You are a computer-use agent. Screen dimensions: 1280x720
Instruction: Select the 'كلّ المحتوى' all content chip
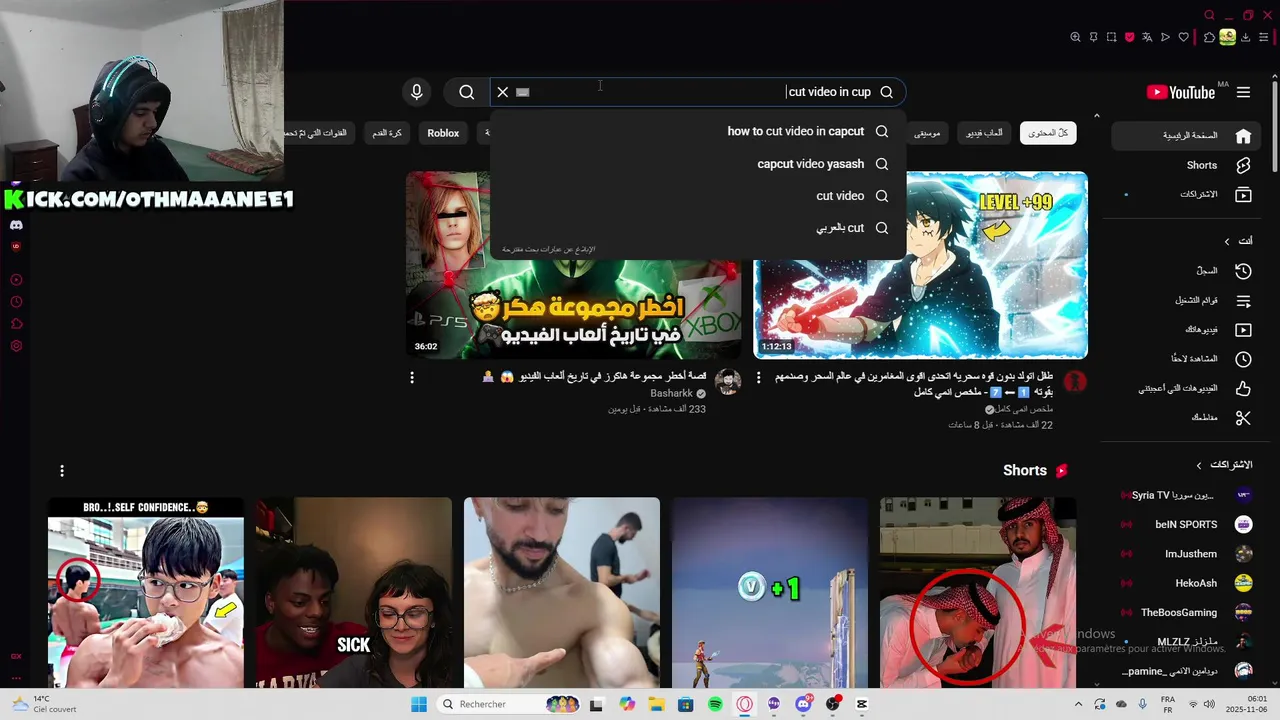pos(1048,133)
